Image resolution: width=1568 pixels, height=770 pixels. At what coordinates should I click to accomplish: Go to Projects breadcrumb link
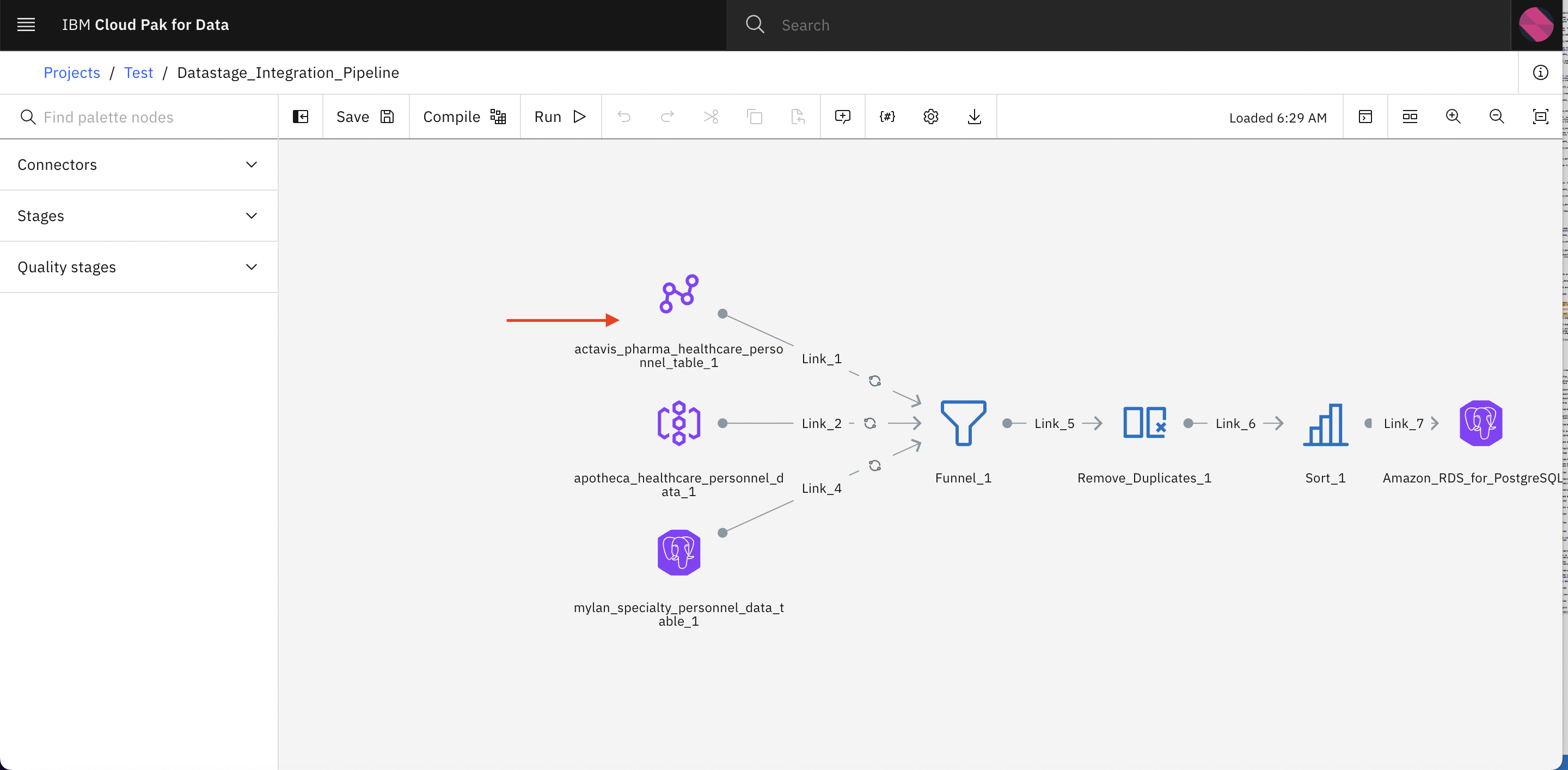click(72, 72)
